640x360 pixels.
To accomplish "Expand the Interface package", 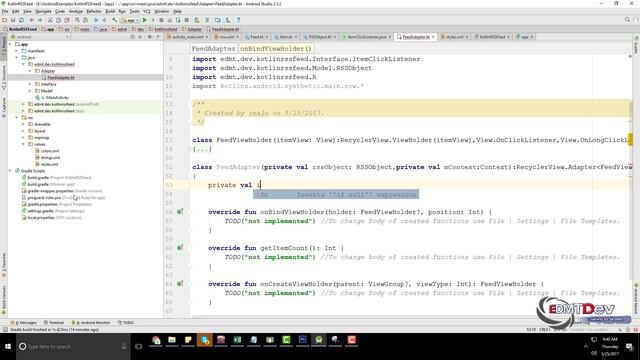I will pos(30,84).
